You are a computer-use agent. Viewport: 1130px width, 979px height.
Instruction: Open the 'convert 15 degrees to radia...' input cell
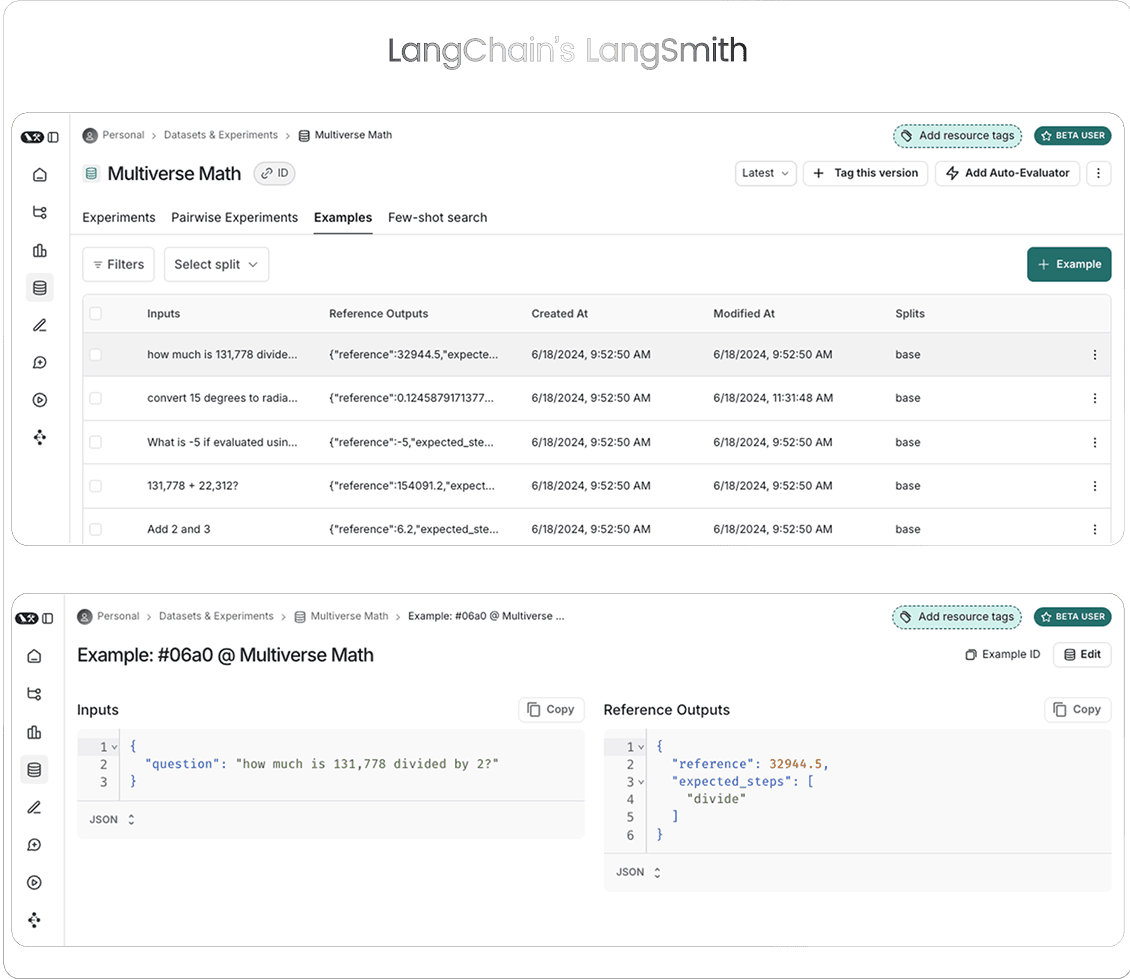pos(222,398)
